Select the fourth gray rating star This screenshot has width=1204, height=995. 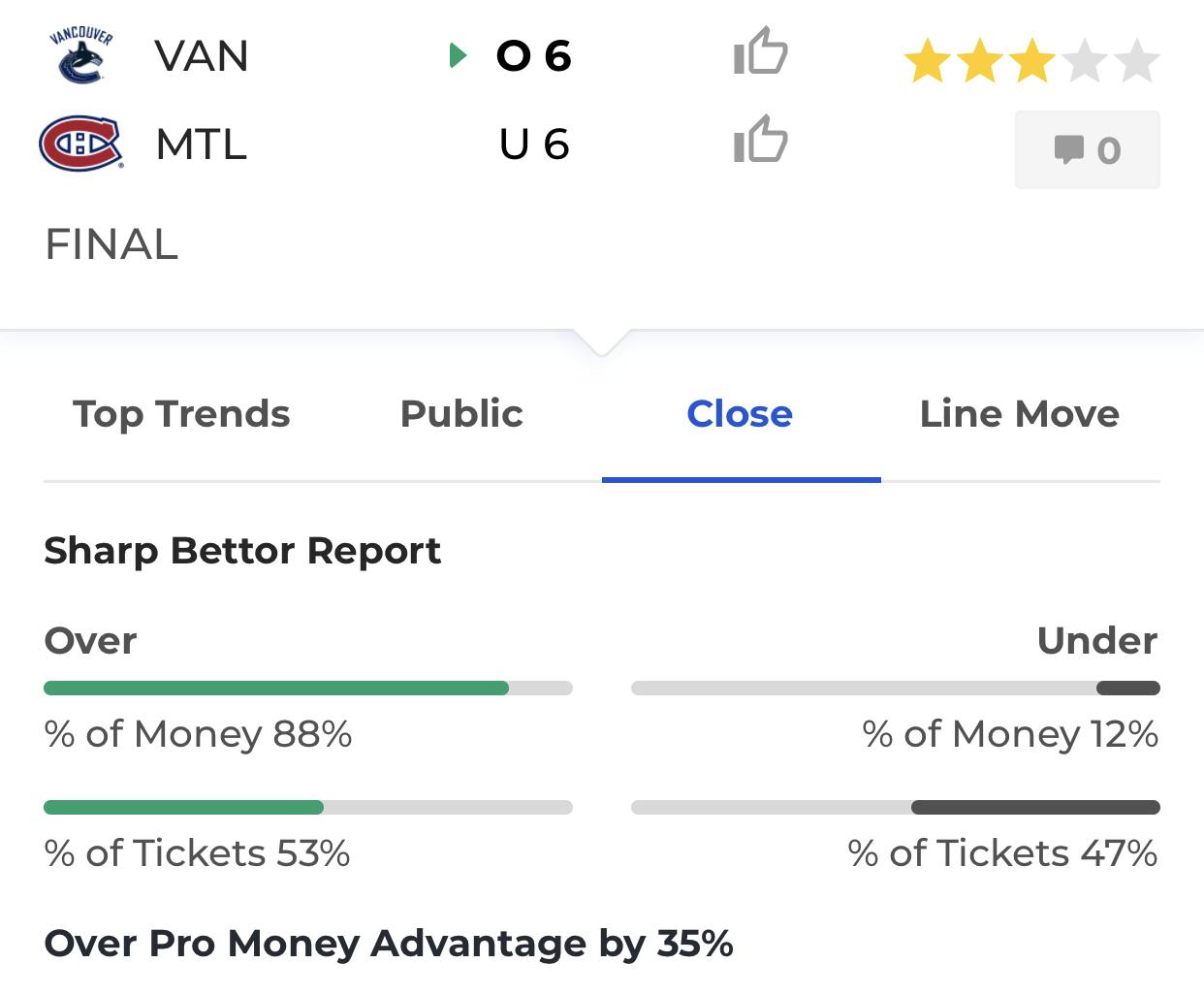(1085, 62)
